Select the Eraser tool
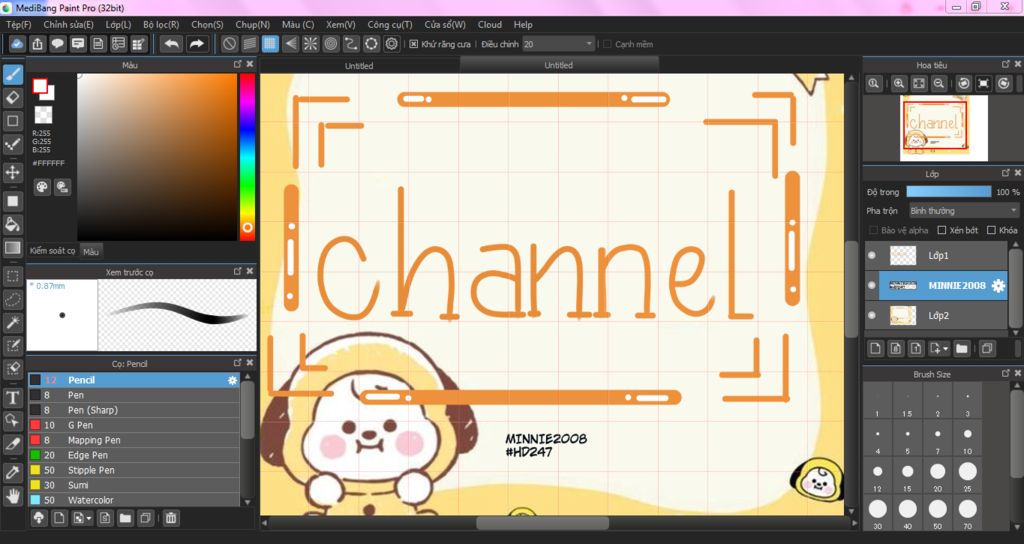1024x544 pixels. (12, 98)
